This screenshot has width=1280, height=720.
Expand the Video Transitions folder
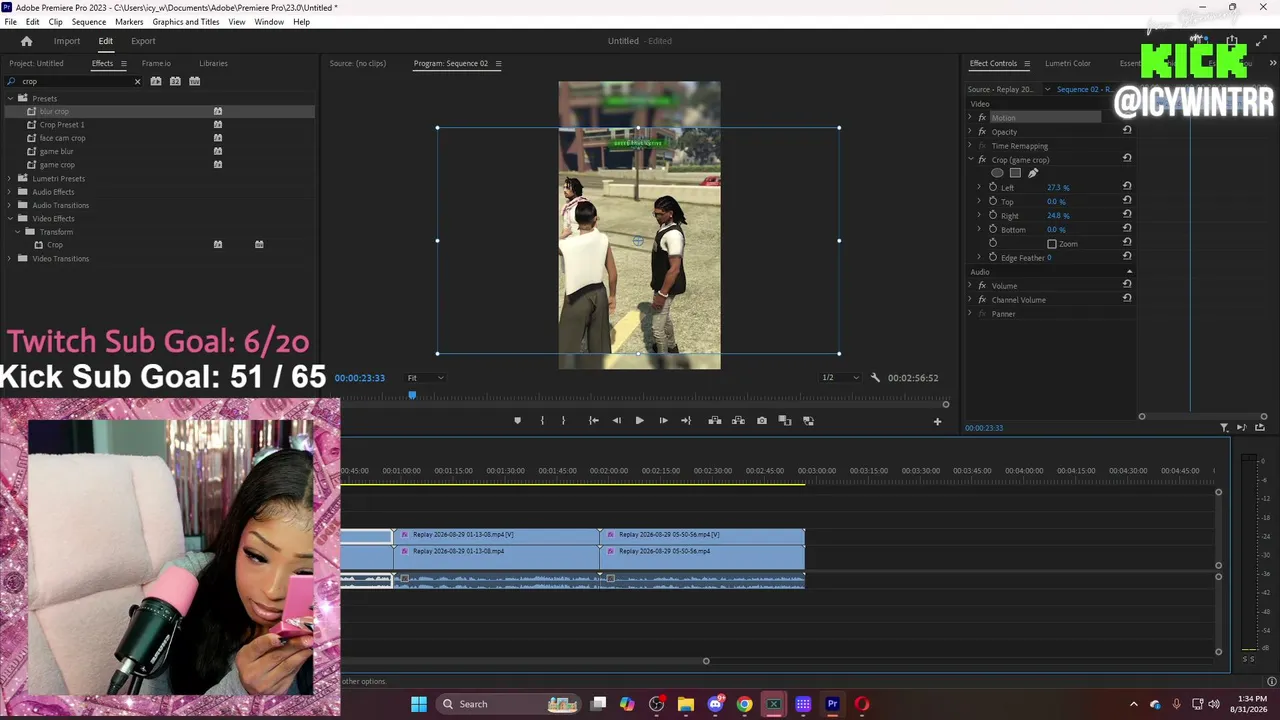pyautogui.click(x=10, y=258)
